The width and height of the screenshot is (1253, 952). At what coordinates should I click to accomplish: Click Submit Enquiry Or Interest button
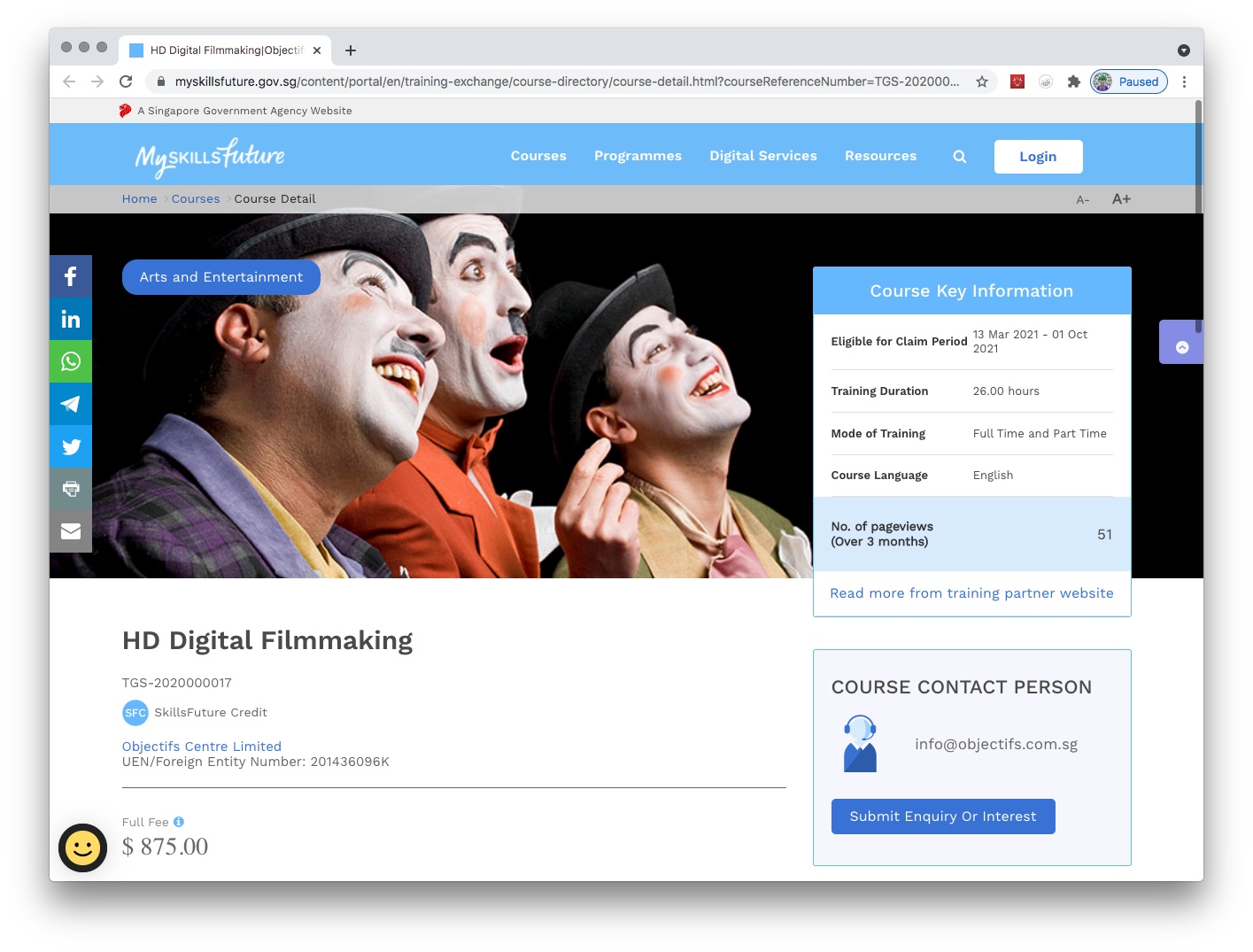[x=942, y=817]
